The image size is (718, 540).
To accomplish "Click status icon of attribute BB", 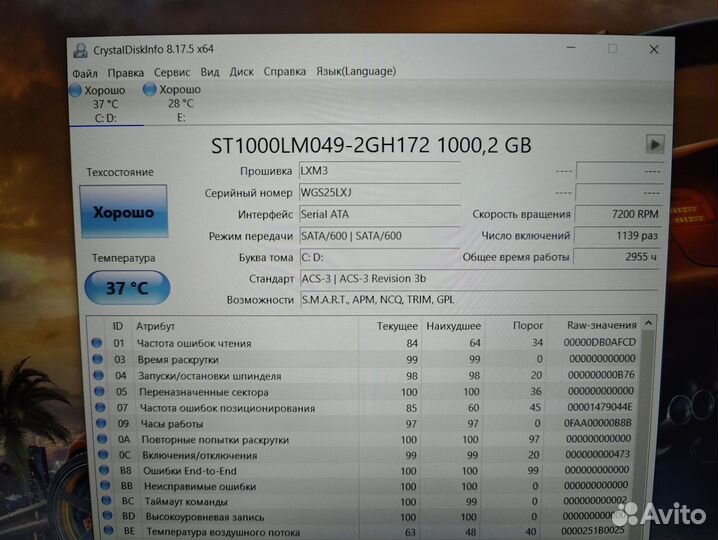I will click(105, 486).
